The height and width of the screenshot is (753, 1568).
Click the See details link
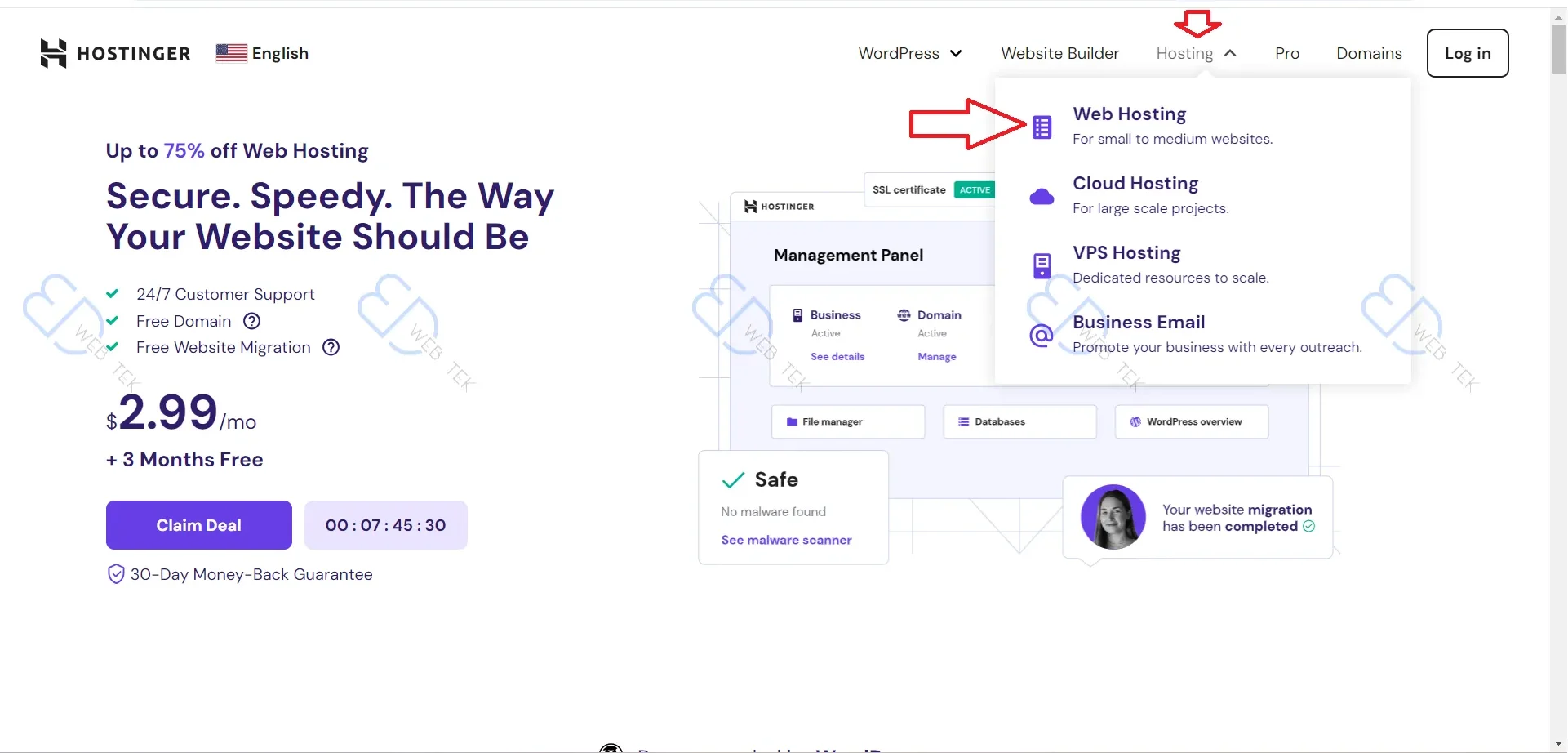click(x=837, y=357)
